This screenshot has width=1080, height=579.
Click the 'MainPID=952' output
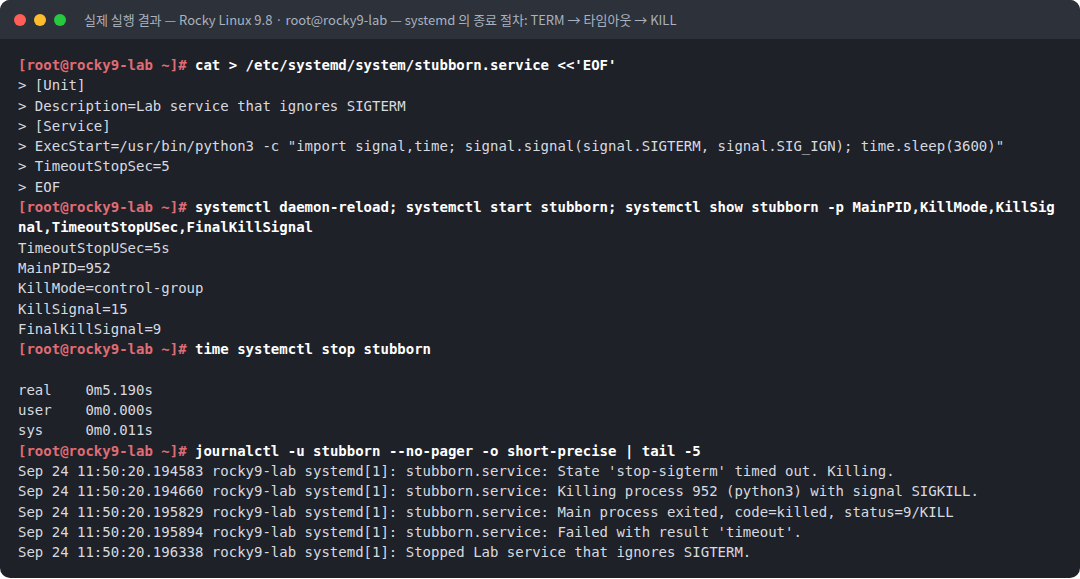pyautogui.click(x=64, y=268)
